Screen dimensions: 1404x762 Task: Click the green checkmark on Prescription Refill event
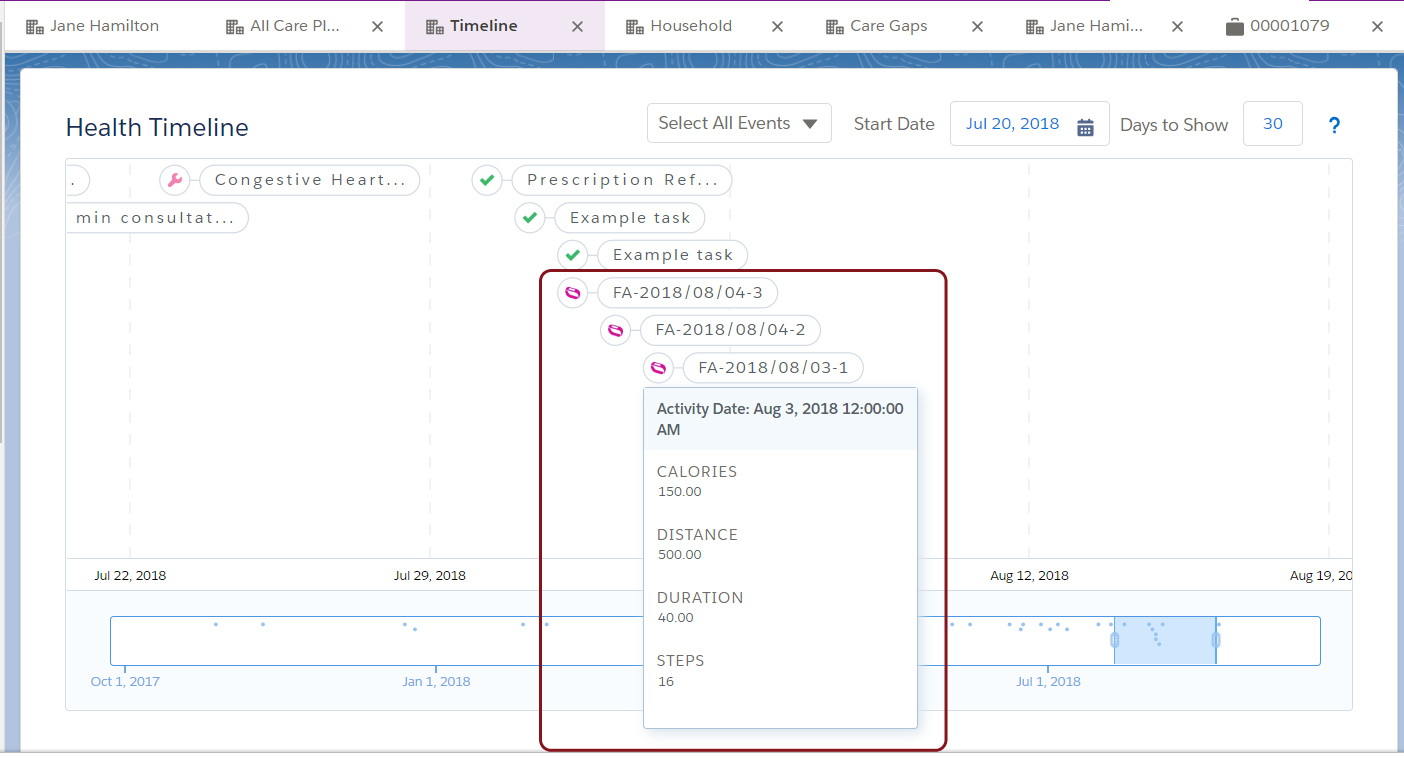click(x=487, y=180)
